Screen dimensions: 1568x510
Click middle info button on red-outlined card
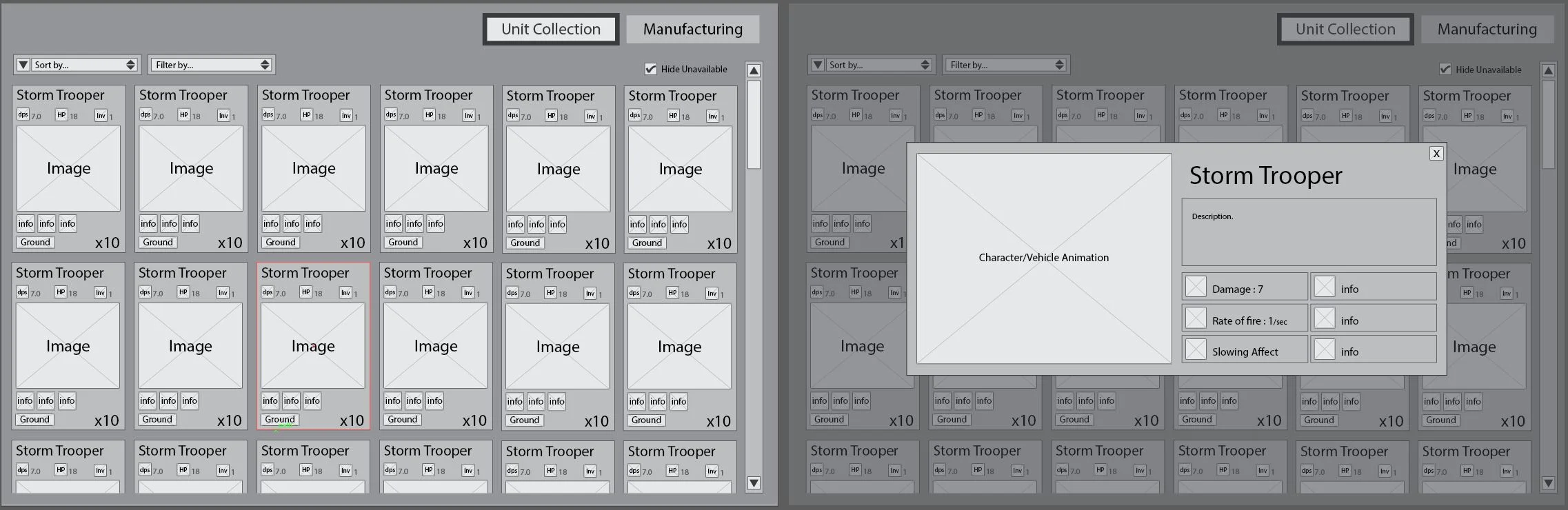coord(292,401)
